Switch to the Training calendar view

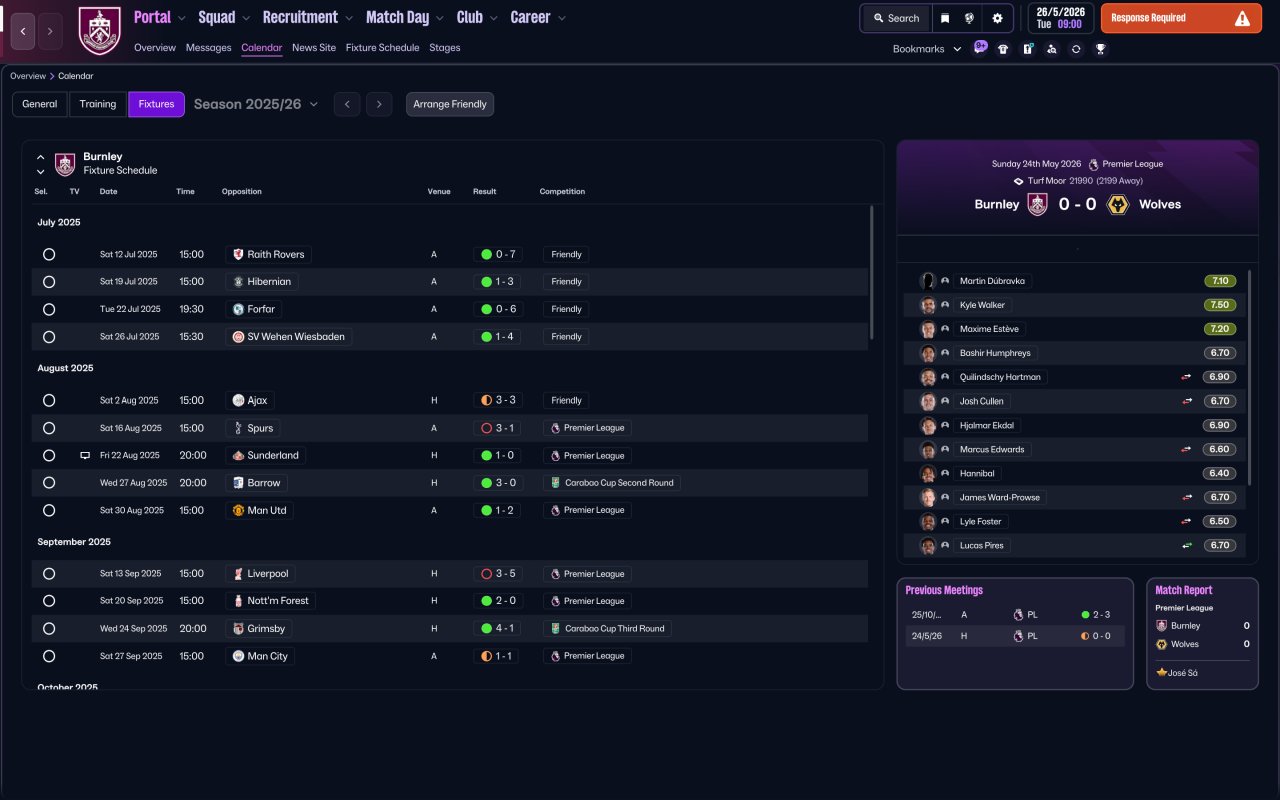98,104
